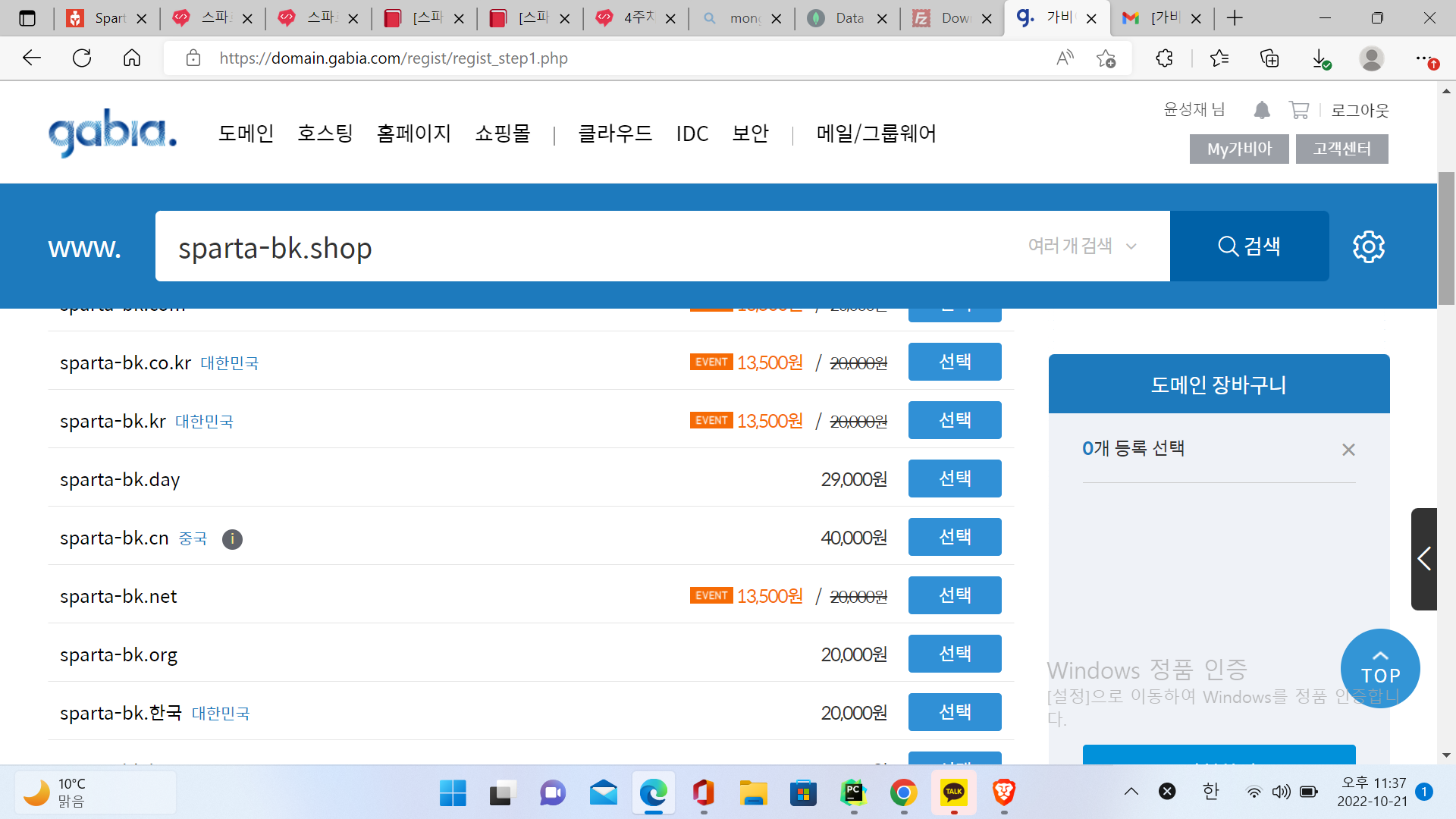Viewport: 1456px width, 819px height.
Task: Select sparta-bk.kr domain
Action: pyautogui.click(x=955, y=420)
